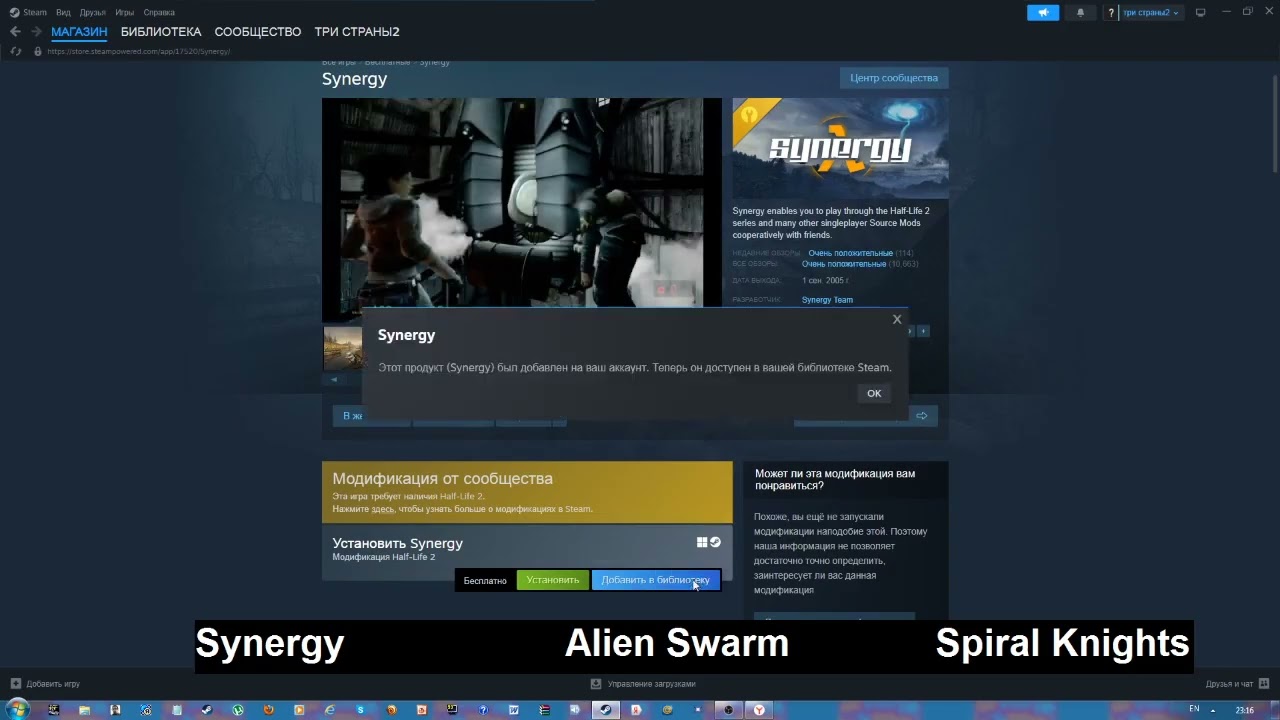Open the ТРИ СТРАНЫ2 profile tab

pyautogui.click(x=357, y=32)
